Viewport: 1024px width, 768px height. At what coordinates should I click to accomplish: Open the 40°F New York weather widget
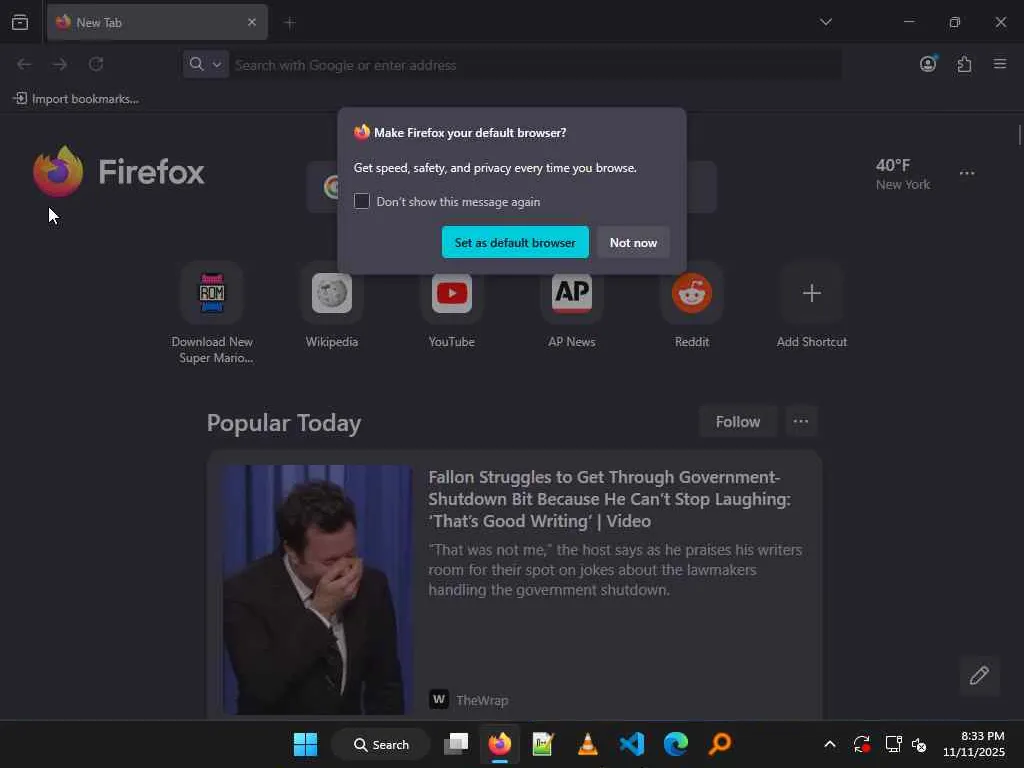click(903, 174)
